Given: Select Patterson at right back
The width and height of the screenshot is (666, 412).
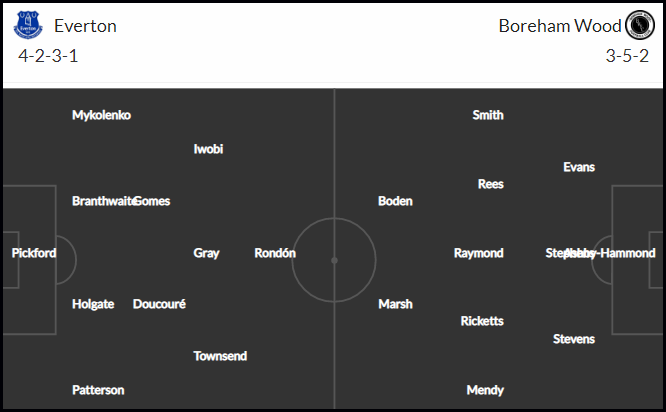Looking at the screenshot, I should 98,390.
